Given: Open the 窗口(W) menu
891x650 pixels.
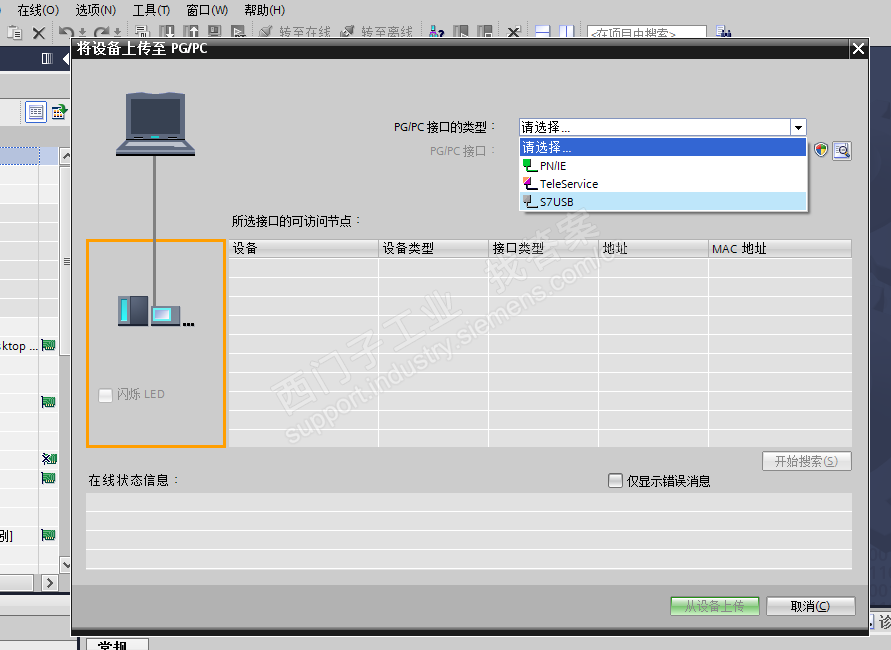Looking at the screenshot, I should pyautogui.click(x=207, y=10).
